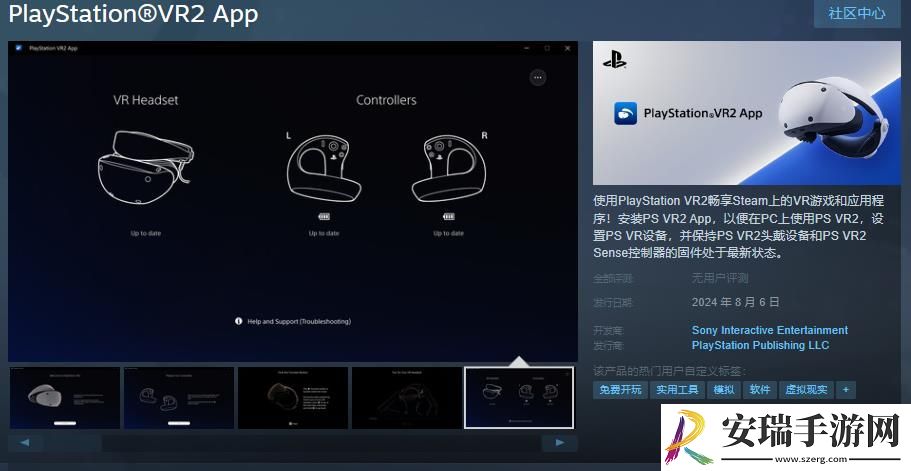This screenshot has width=911, height=471.
Task: Open Sony Interactive Entertainment developer link
Action: [770, 330]
